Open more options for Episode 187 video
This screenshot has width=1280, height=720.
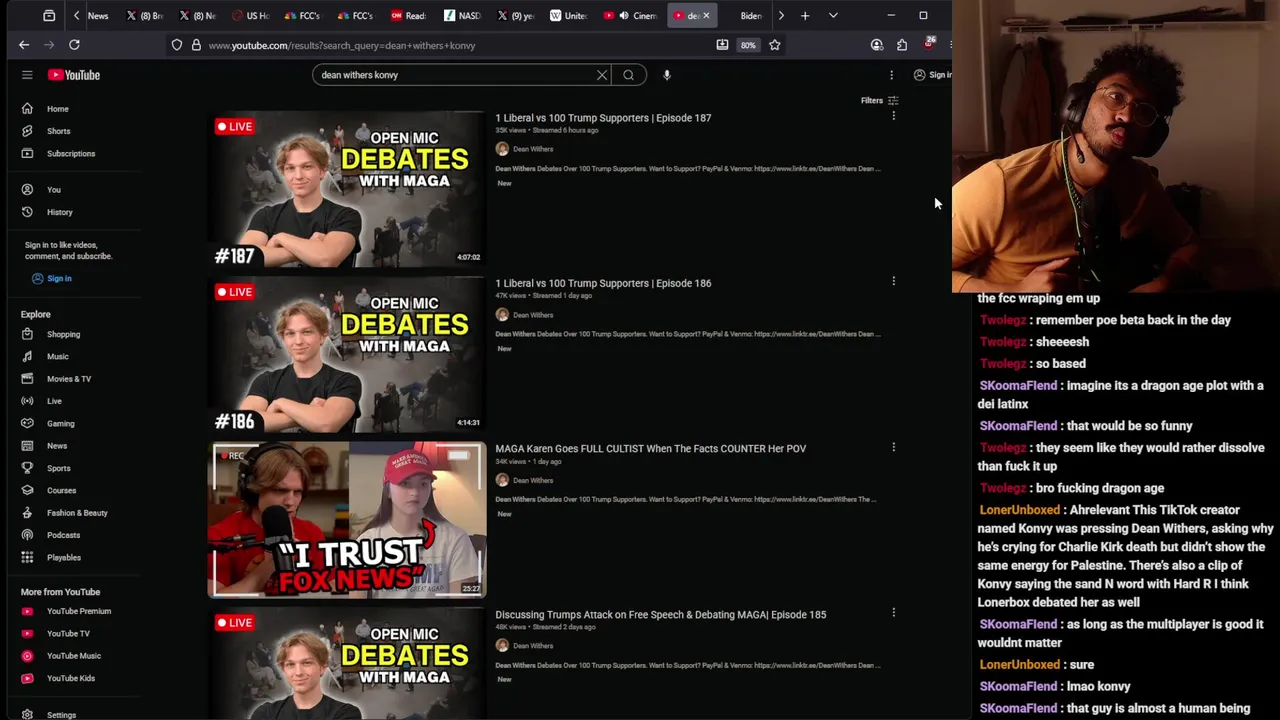893,116
